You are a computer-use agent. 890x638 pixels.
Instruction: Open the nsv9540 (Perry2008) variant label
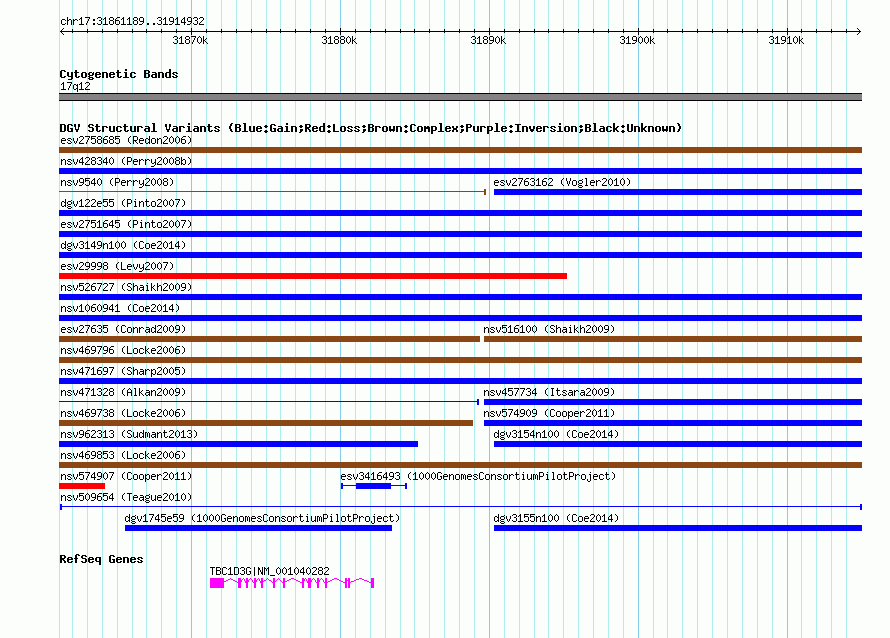tap(117, 182)
